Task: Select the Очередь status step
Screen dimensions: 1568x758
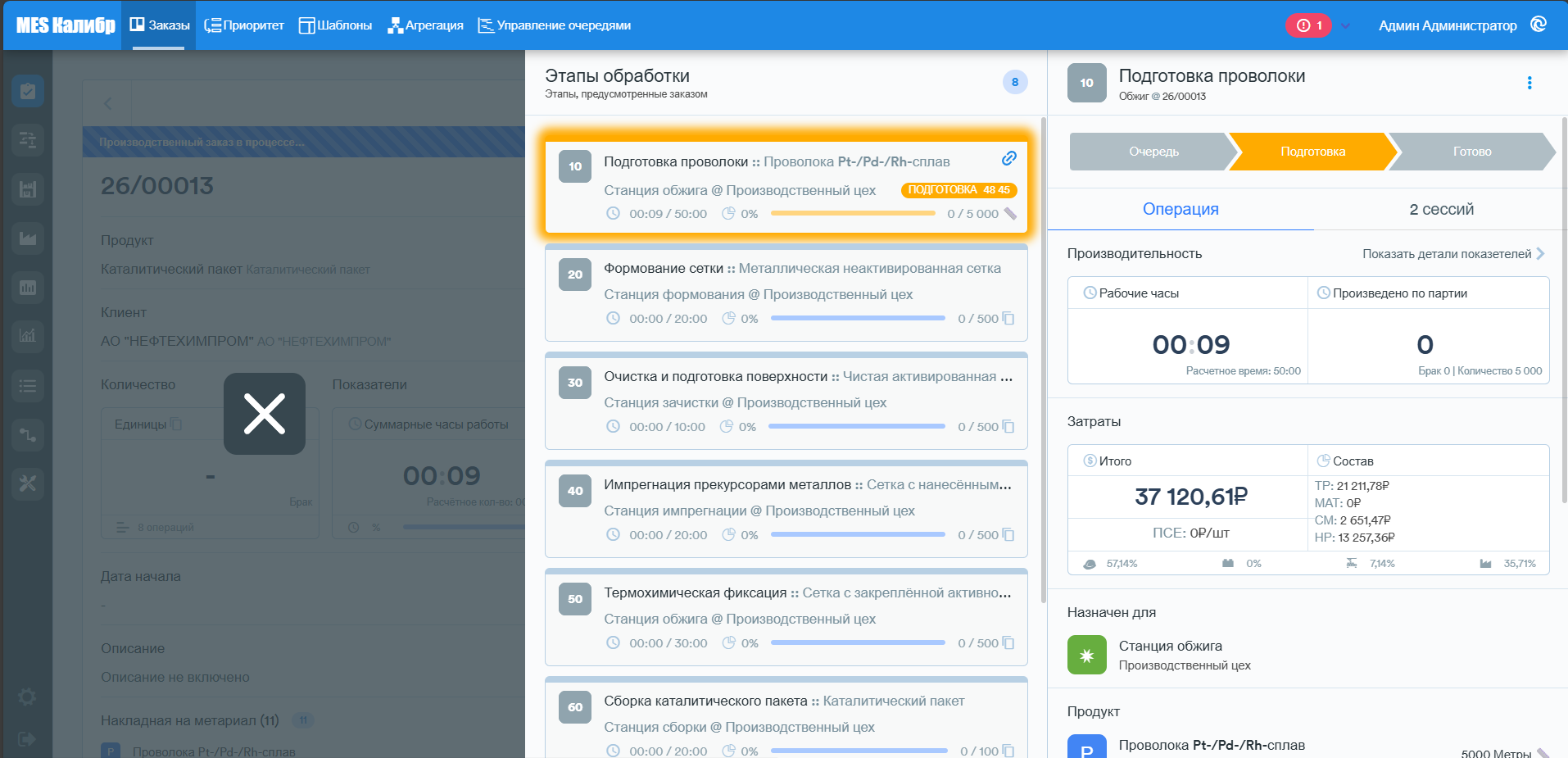Action: click(x=1154, y=152)
